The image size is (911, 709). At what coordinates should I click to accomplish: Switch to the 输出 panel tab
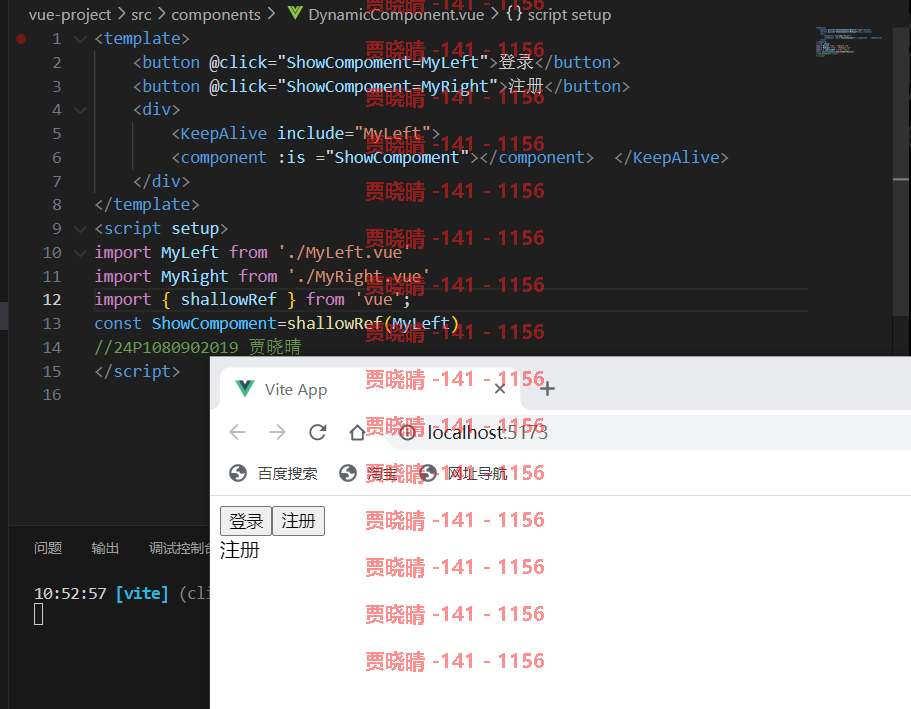point(105,548)
